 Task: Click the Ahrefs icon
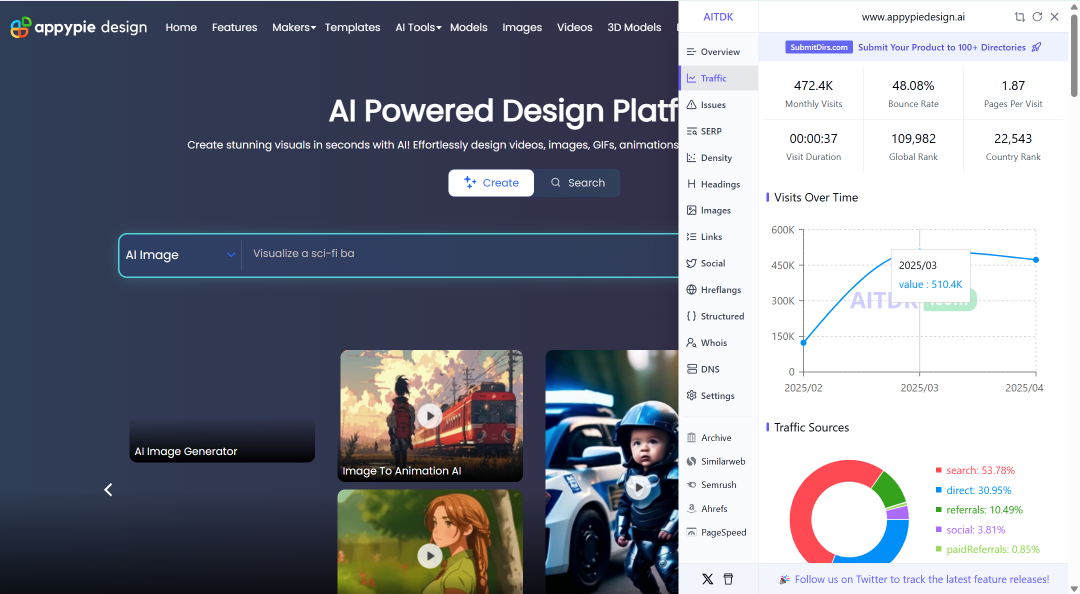pyautogui.click(x=692, y=509)
